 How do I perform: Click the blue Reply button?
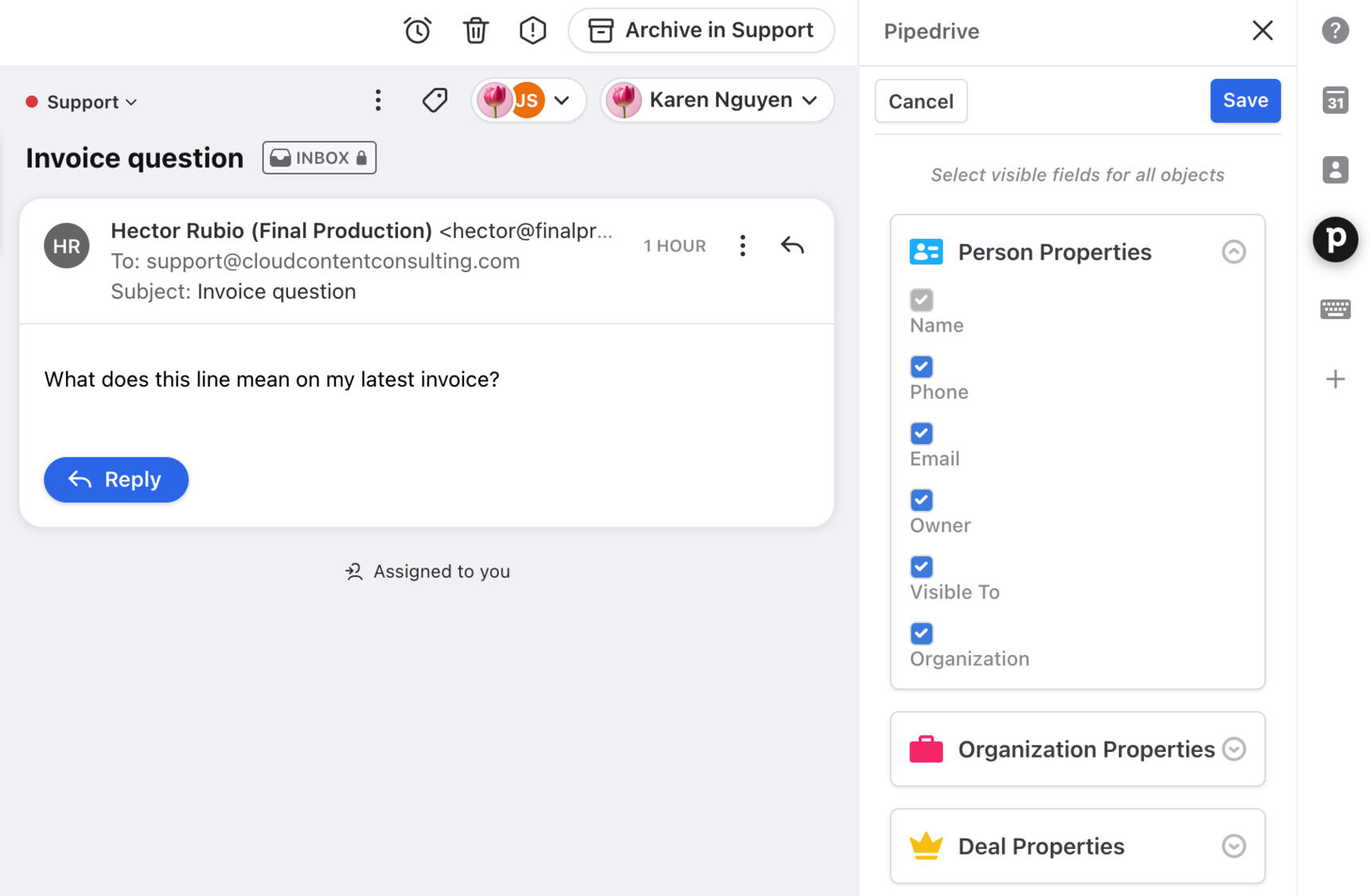[116, 479]
